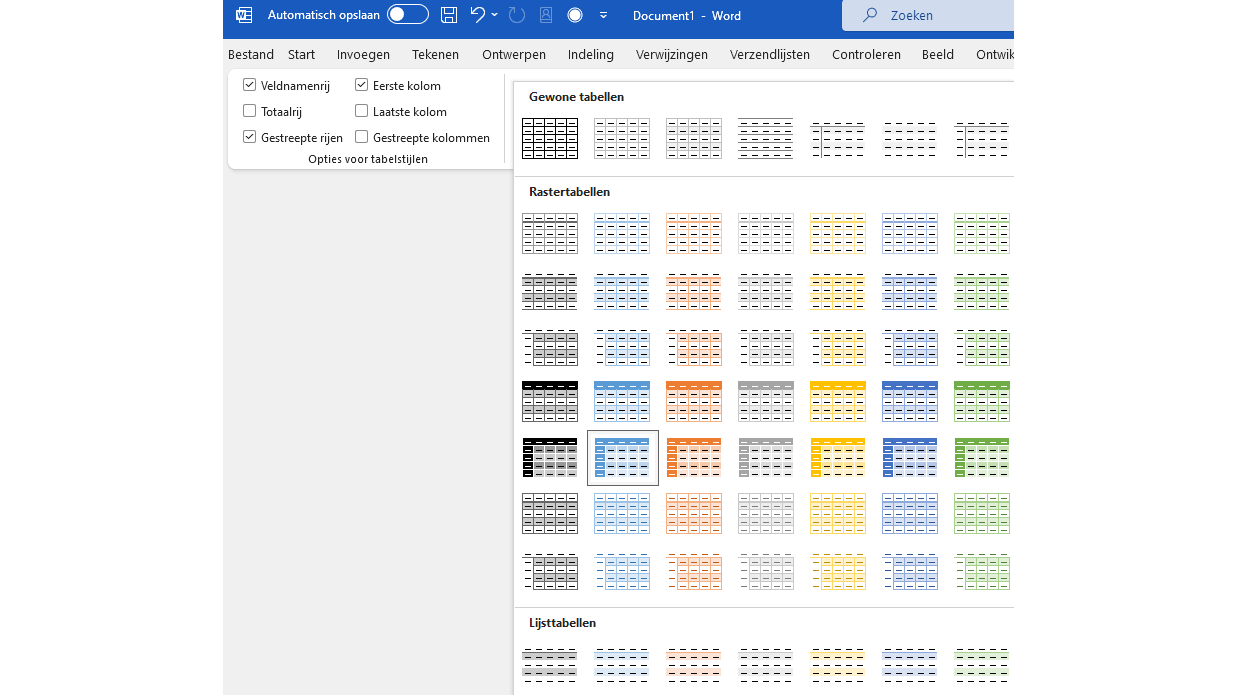Click the greyed-out Redo icon
The width and height of the screenshot is (1236, 695).
coord(517,15)
